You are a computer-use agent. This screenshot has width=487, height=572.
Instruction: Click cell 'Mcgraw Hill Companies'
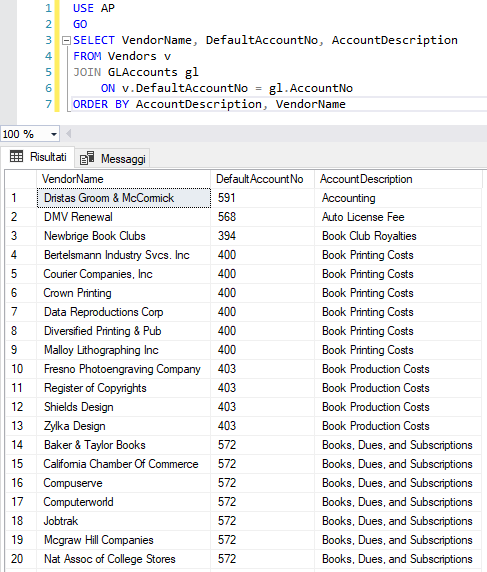pos(124,540)
